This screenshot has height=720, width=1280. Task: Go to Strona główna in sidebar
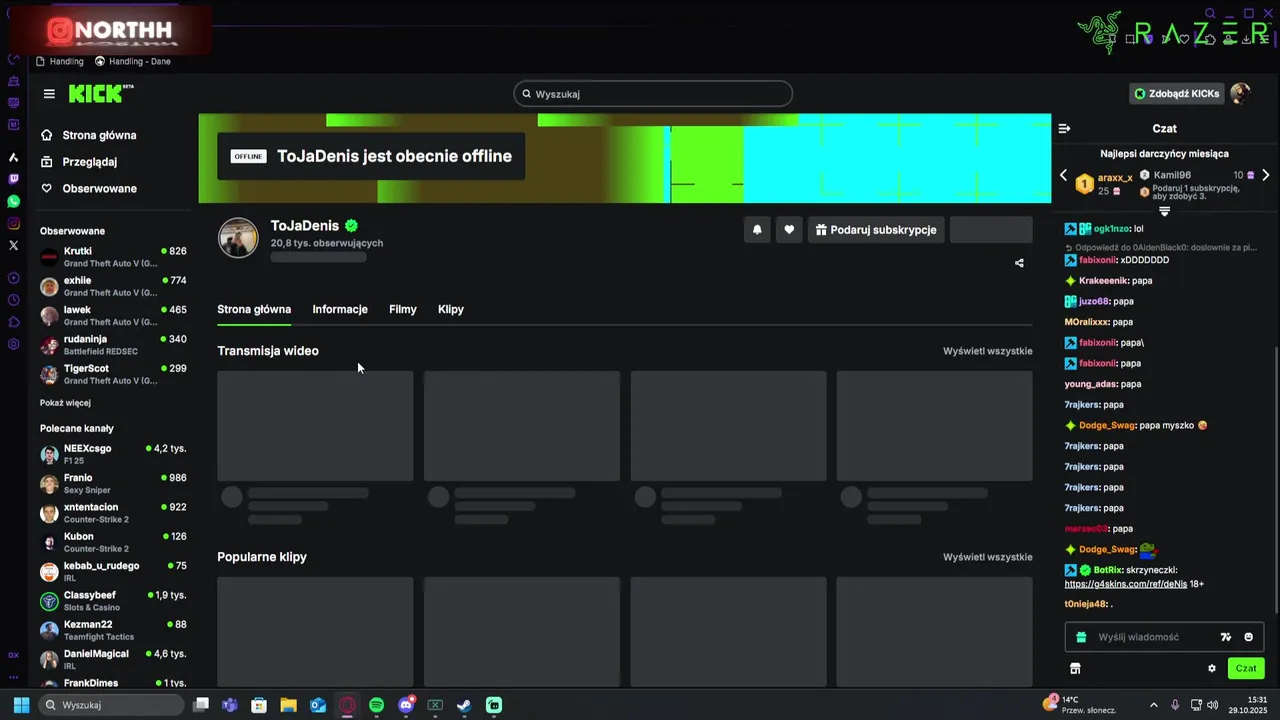click(x=89, y=135)
